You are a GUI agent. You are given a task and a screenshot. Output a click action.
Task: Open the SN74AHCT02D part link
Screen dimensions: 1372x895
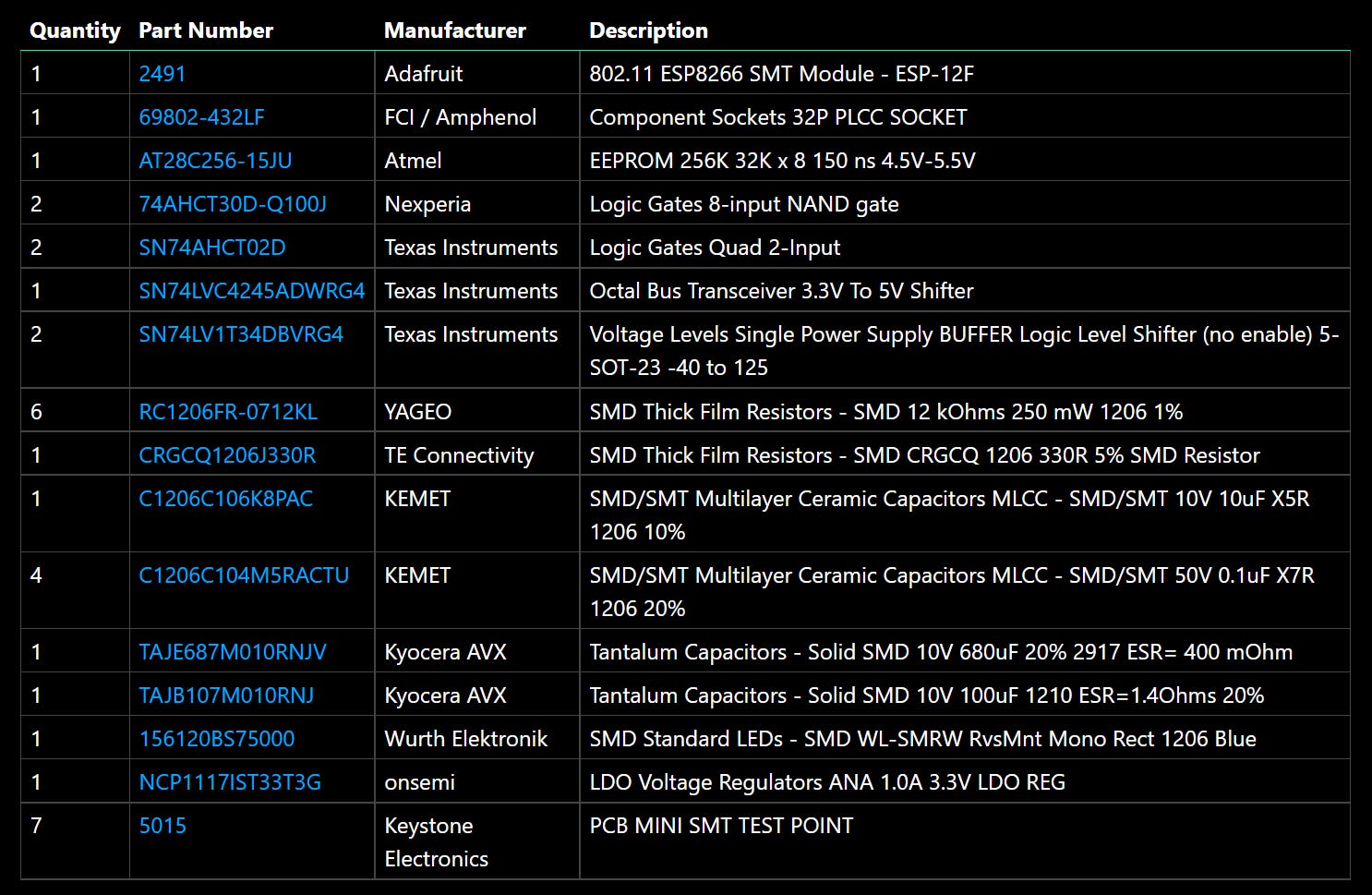pos(212,248)
